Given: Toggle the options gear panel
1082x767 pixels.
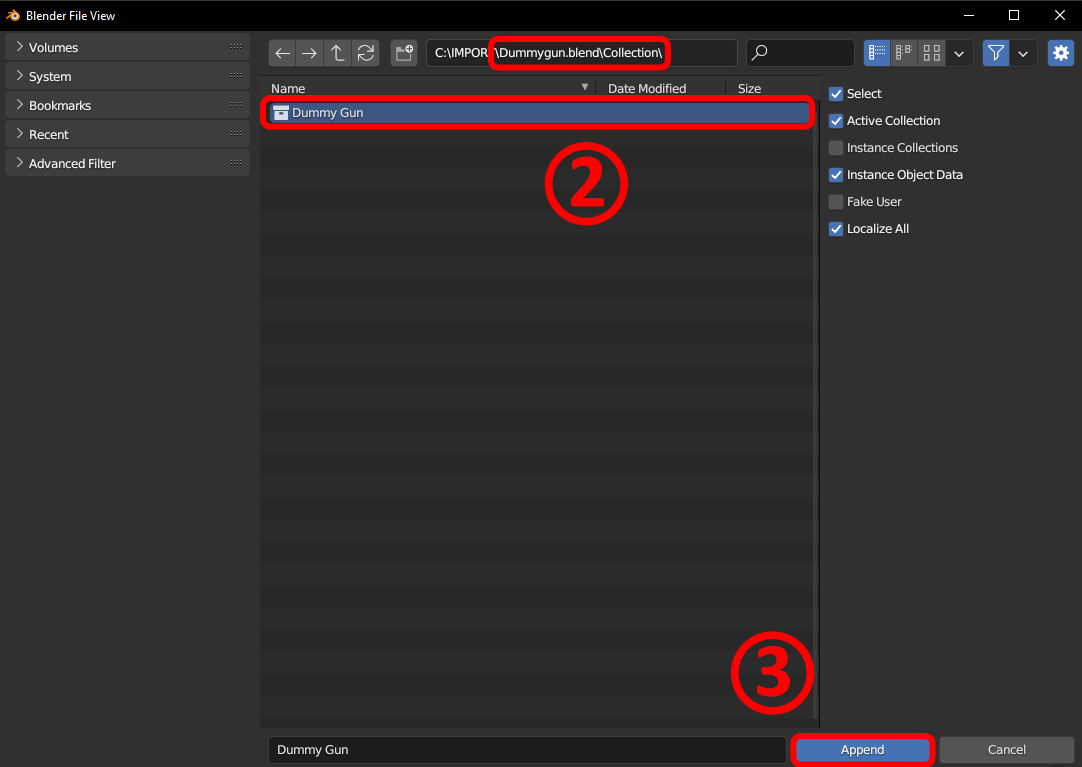Looking at the screenshot, I should click(x=1061, y=53).
